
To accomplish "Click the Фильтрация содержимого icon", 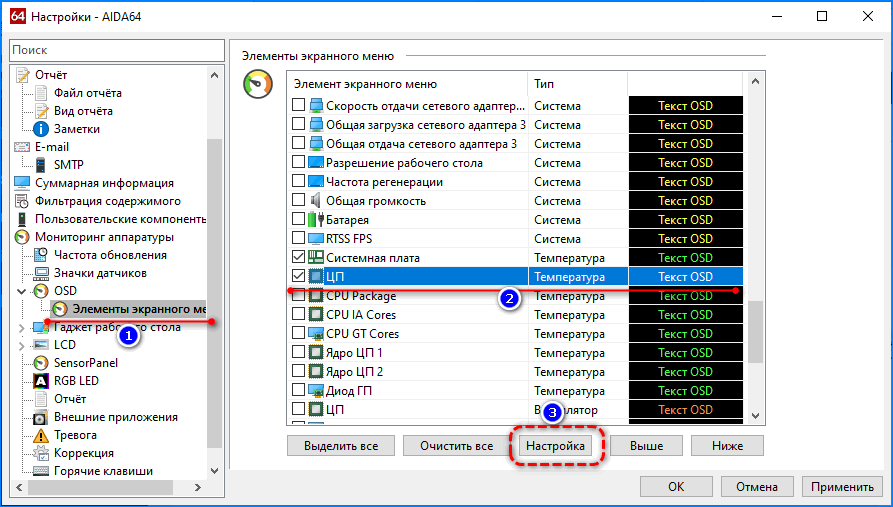I will pos(22,201).
